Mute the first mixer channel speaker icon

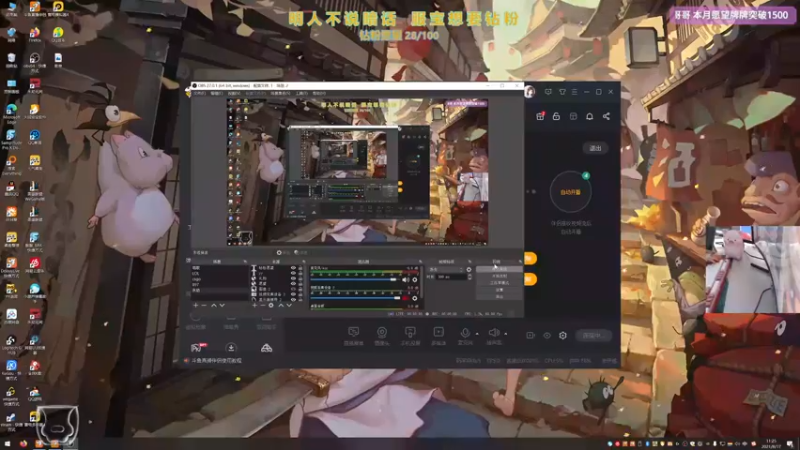coord(405,280)
